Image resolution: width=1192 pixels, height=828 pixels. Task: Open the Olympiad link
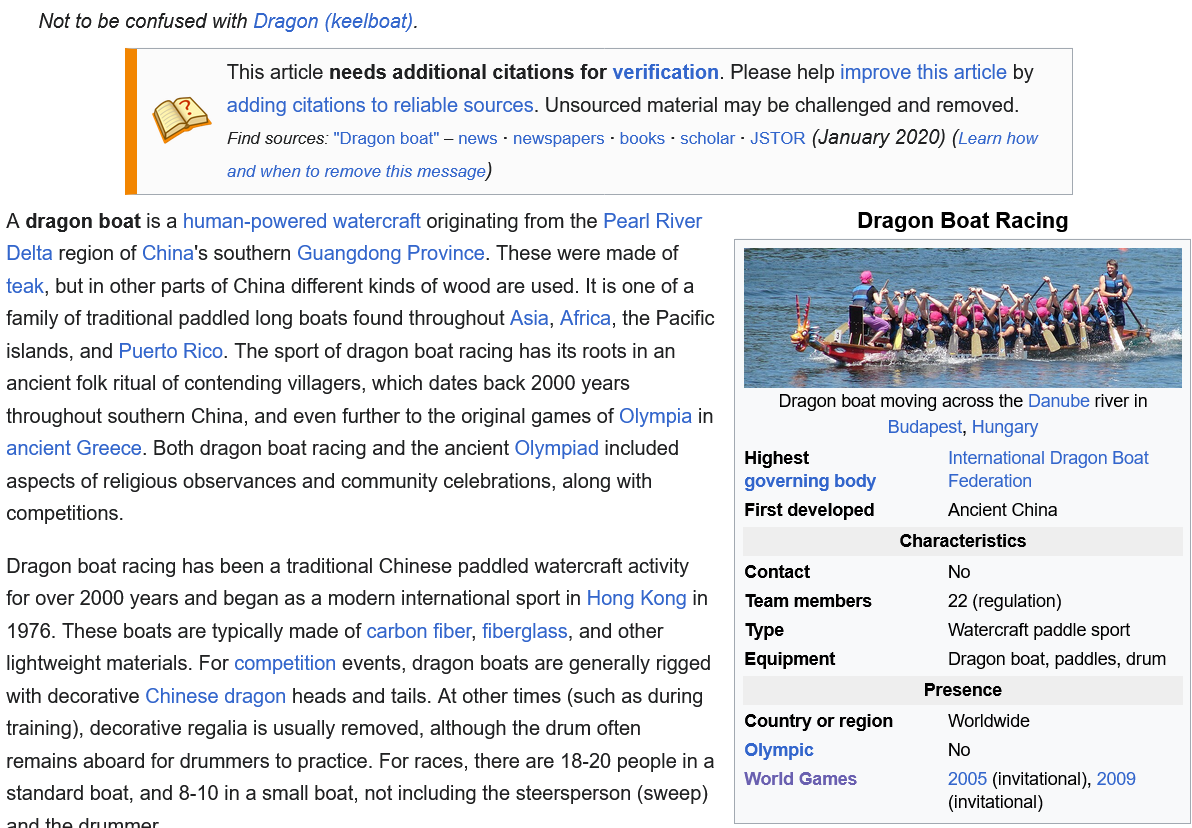(556, 448)
